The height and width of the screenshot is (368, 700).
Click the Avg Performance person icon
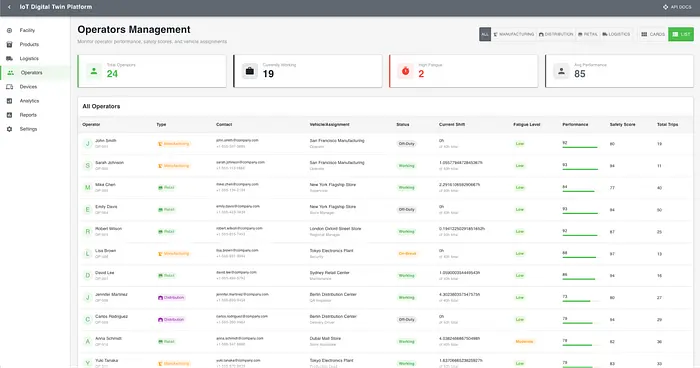(x=561, y=71)
